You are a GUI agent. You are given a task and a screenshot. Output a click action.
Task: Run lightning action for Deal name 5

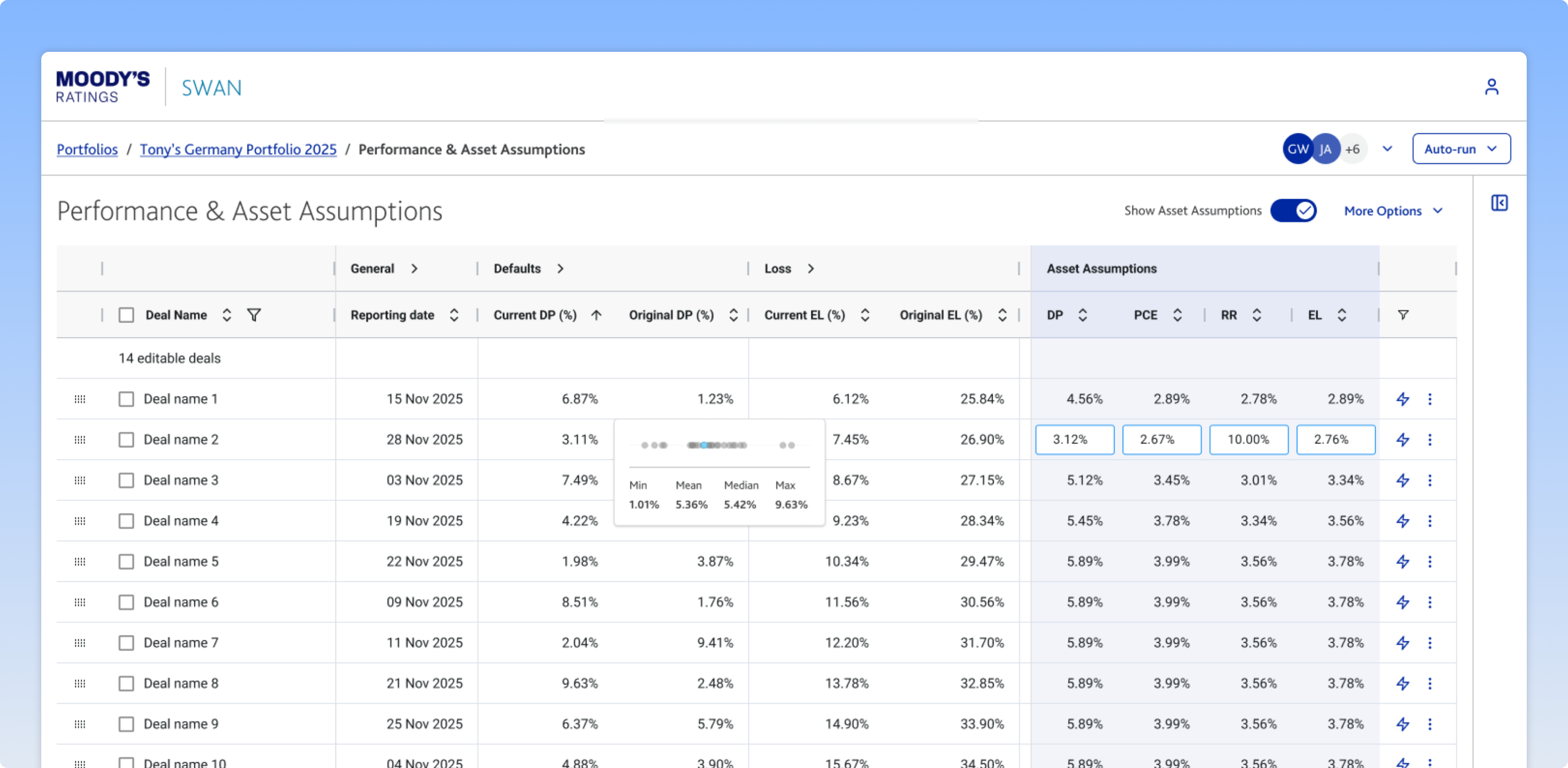(1402, 562)
